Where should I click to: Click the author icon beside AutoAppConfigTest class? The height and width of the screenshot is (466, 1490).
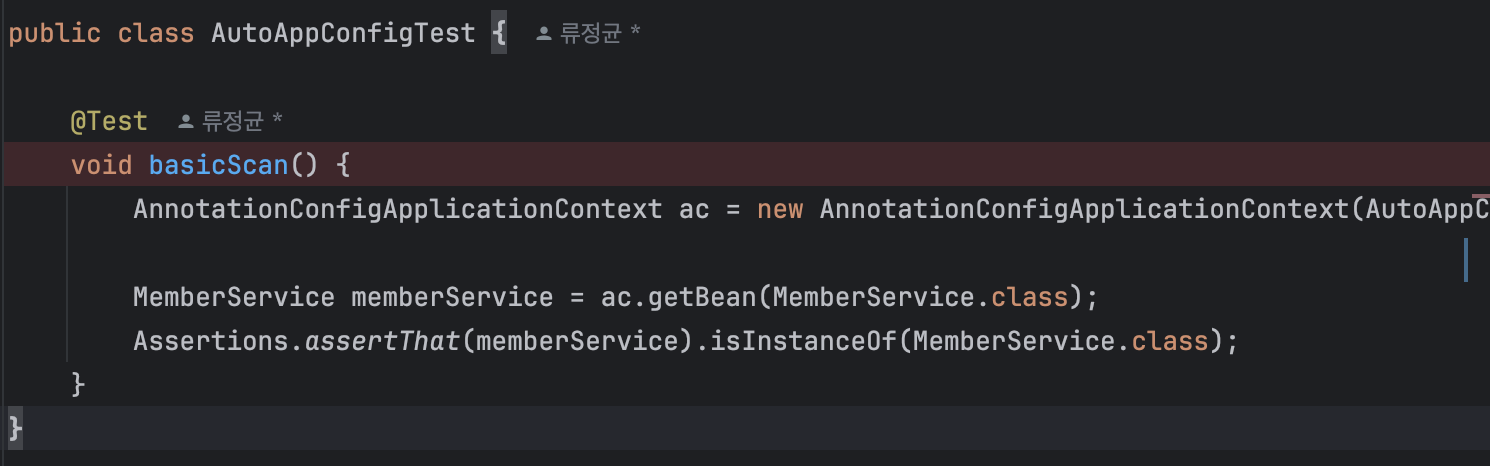coord(544,34)
